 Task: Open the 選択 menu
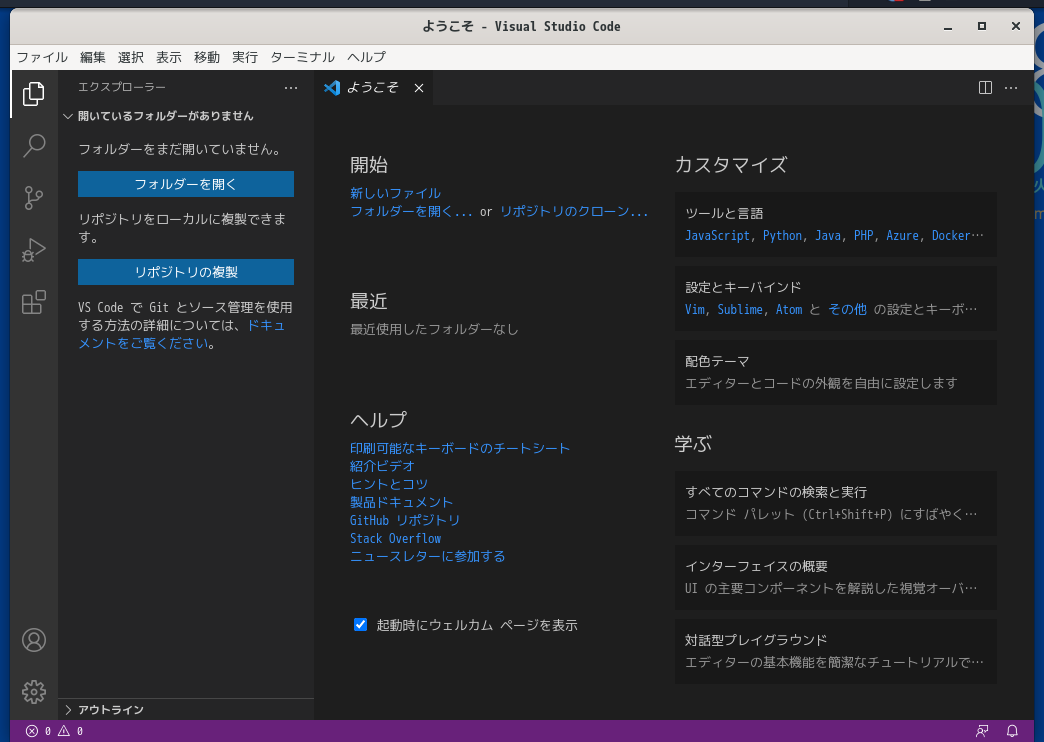click(x=130, y=57)
